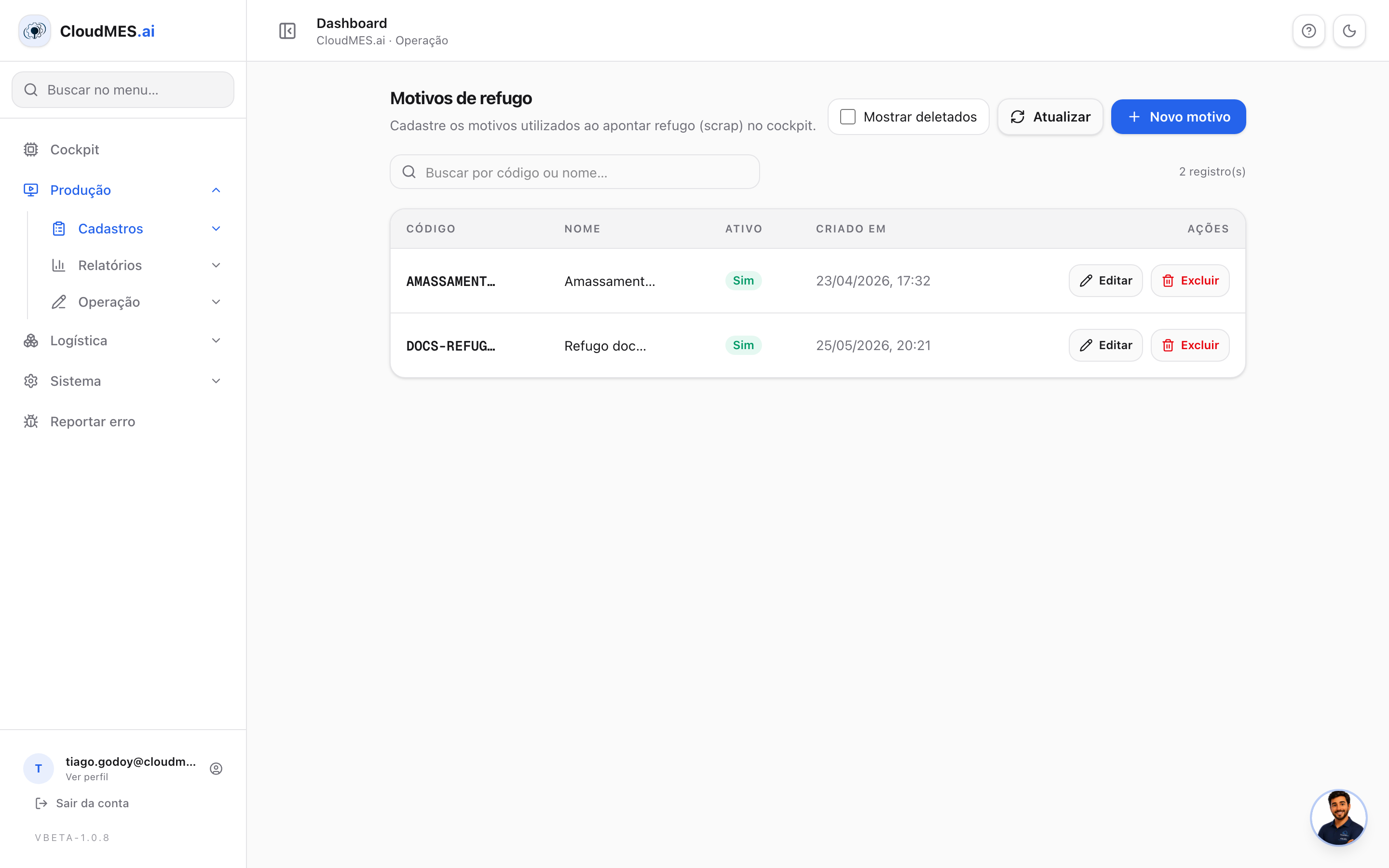Click the Sistema gear icon

(31, 381)
